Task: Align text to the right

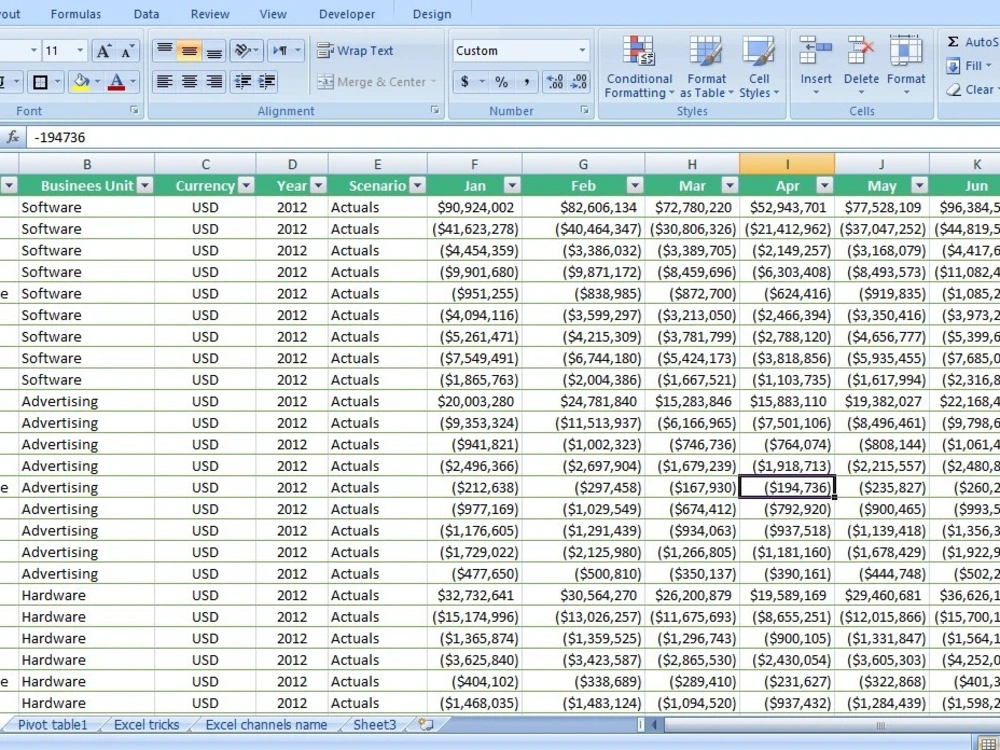Action: pyautogui.click(x=214, y=82)
